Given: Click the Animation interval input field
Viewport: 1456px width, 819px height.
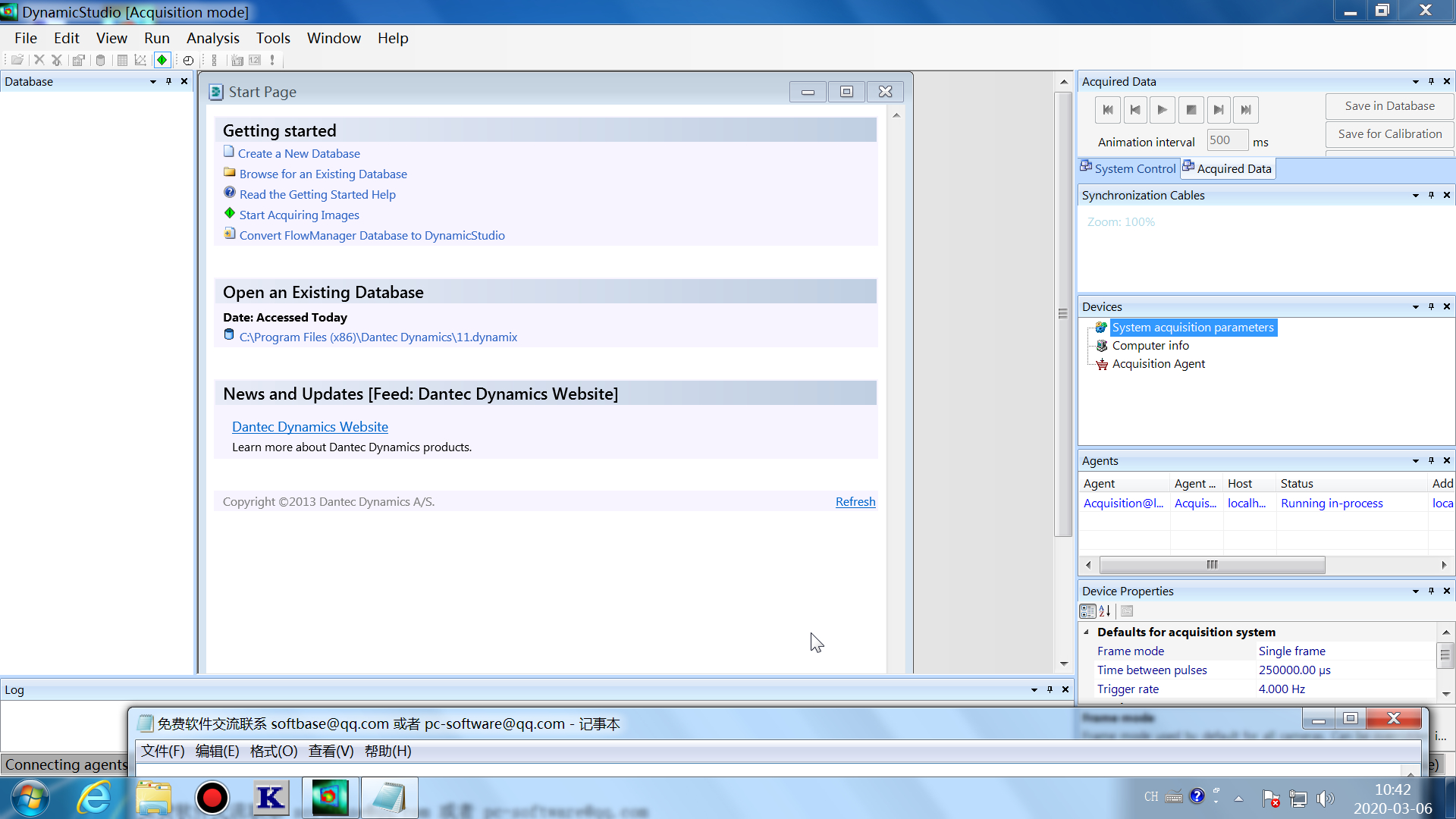Looking at the screenshot, I should (x=1227, y=140).
